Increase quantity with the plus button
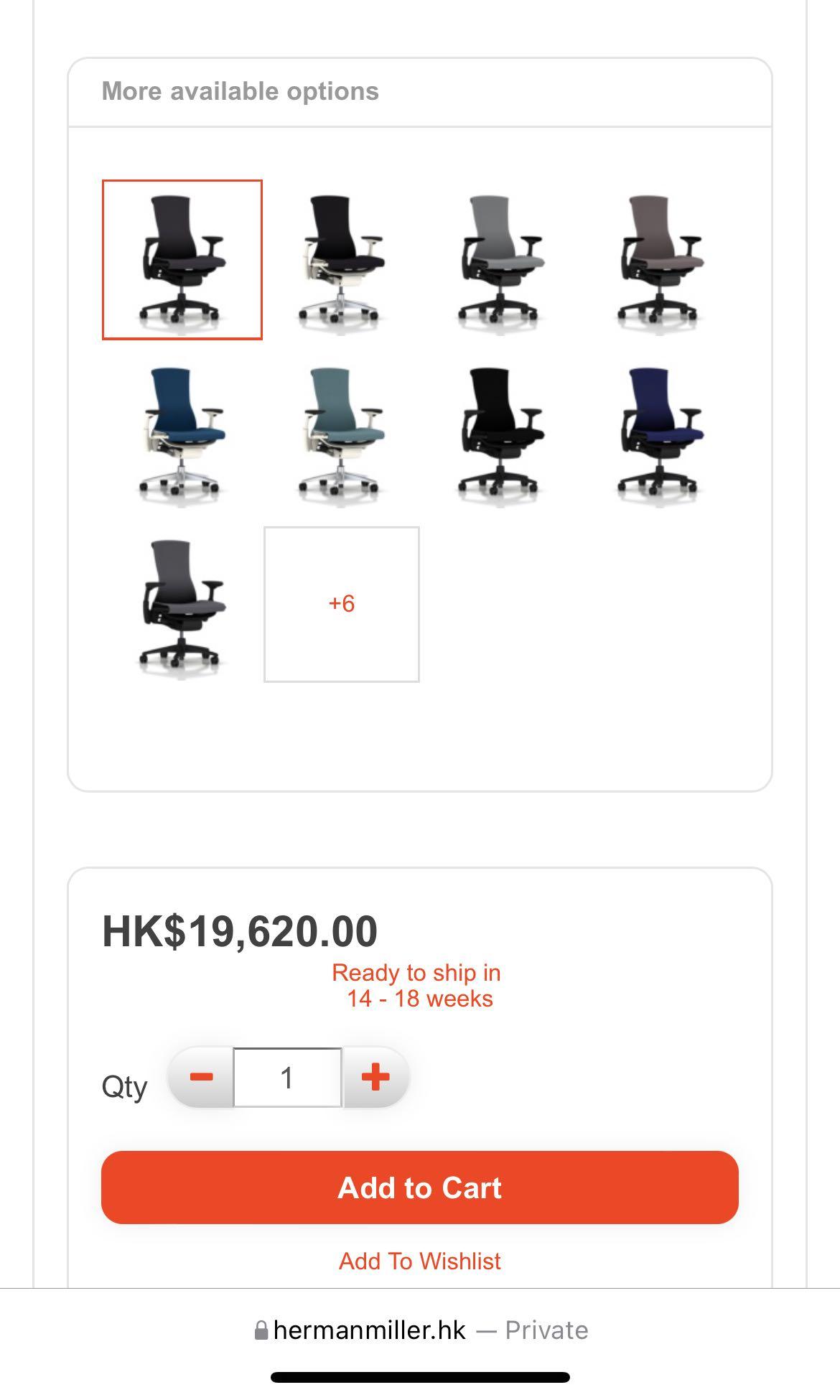 [x=375, y=1077]
